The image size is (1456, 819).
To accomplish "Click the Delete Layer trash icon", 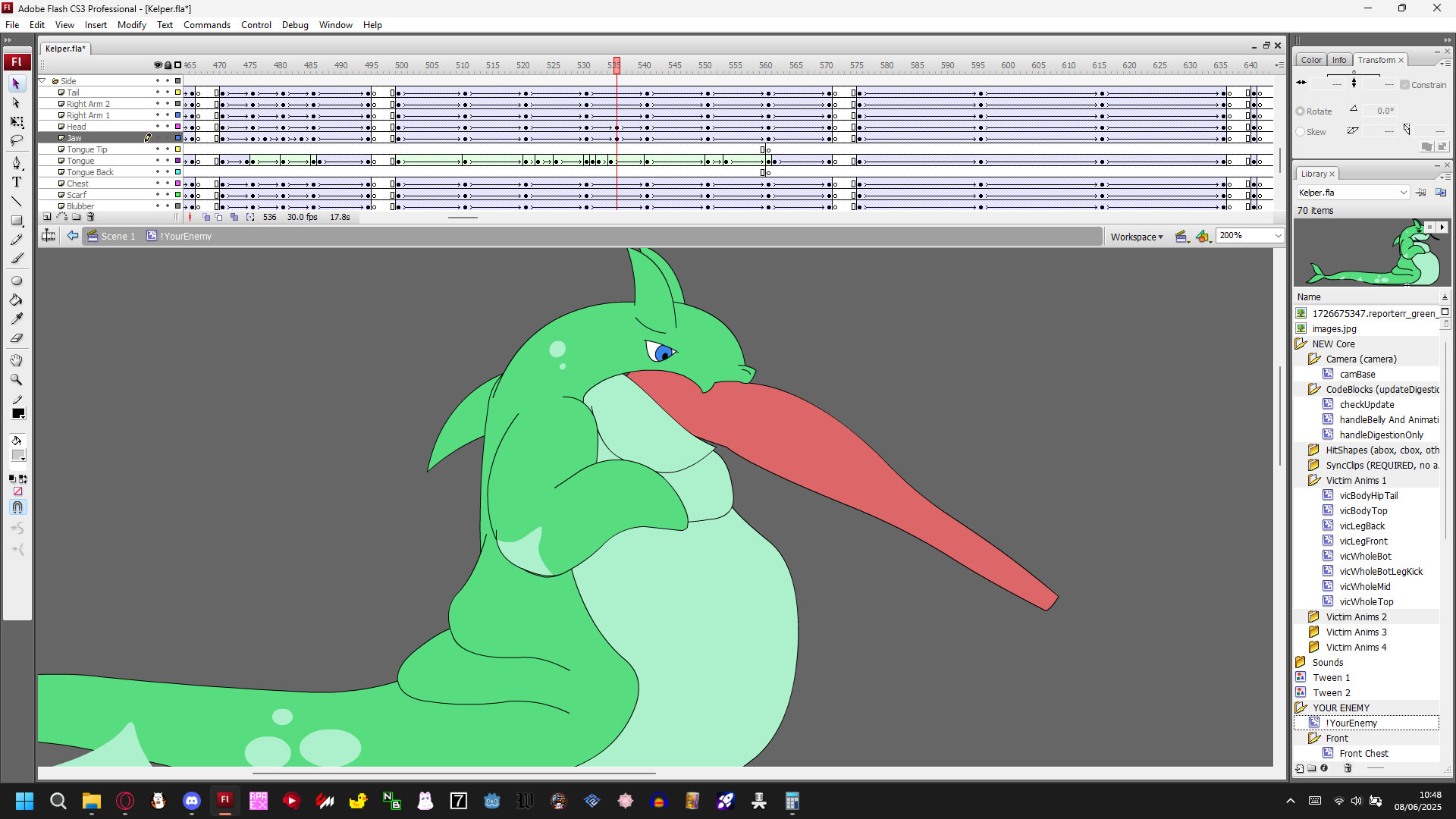I will [90, 217].
